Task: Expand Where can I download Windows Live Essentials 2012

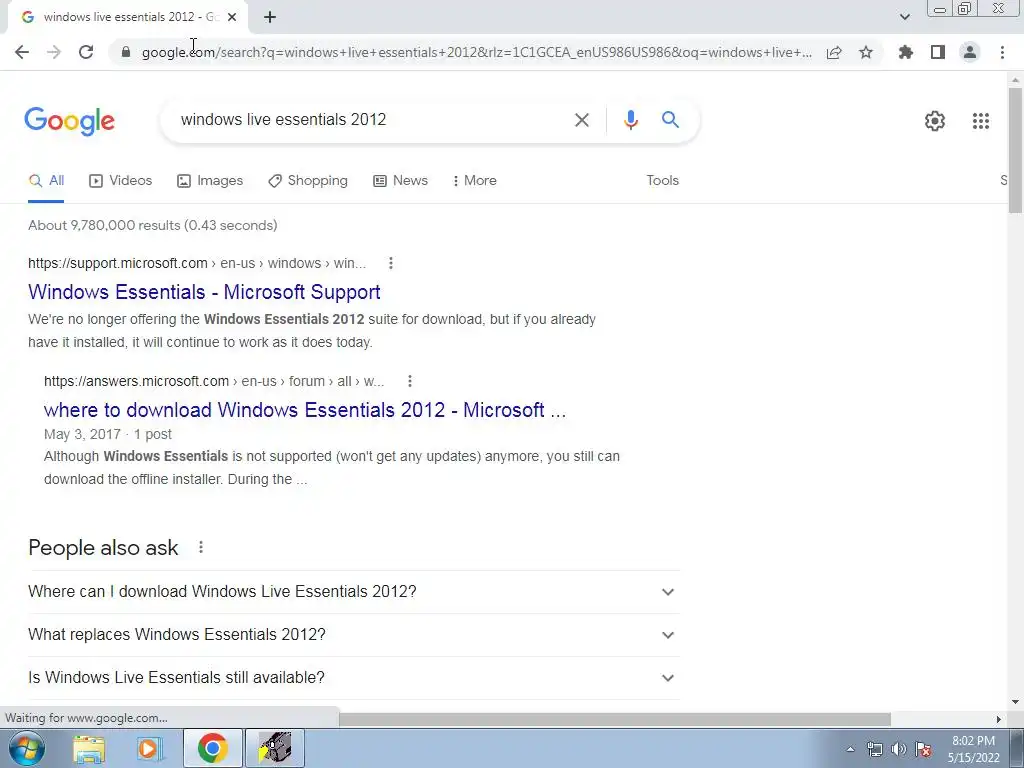Action: coord(353,592)
